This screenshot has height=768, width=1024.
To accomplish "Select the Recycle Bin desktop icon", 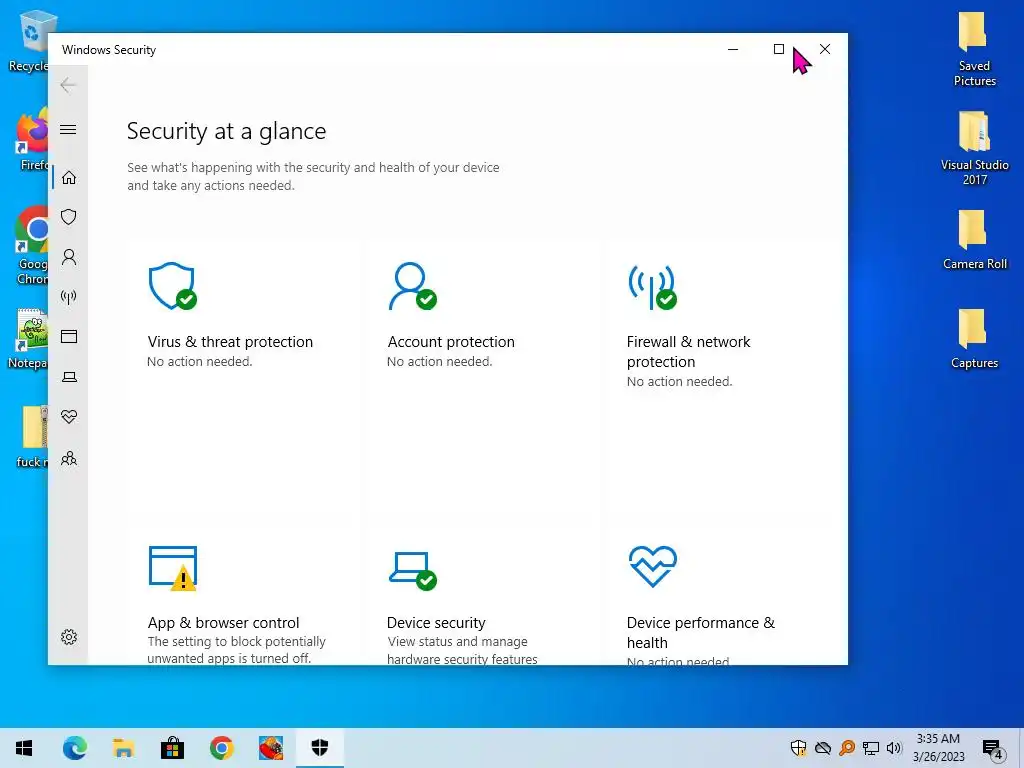I will (x=28, y=40).
